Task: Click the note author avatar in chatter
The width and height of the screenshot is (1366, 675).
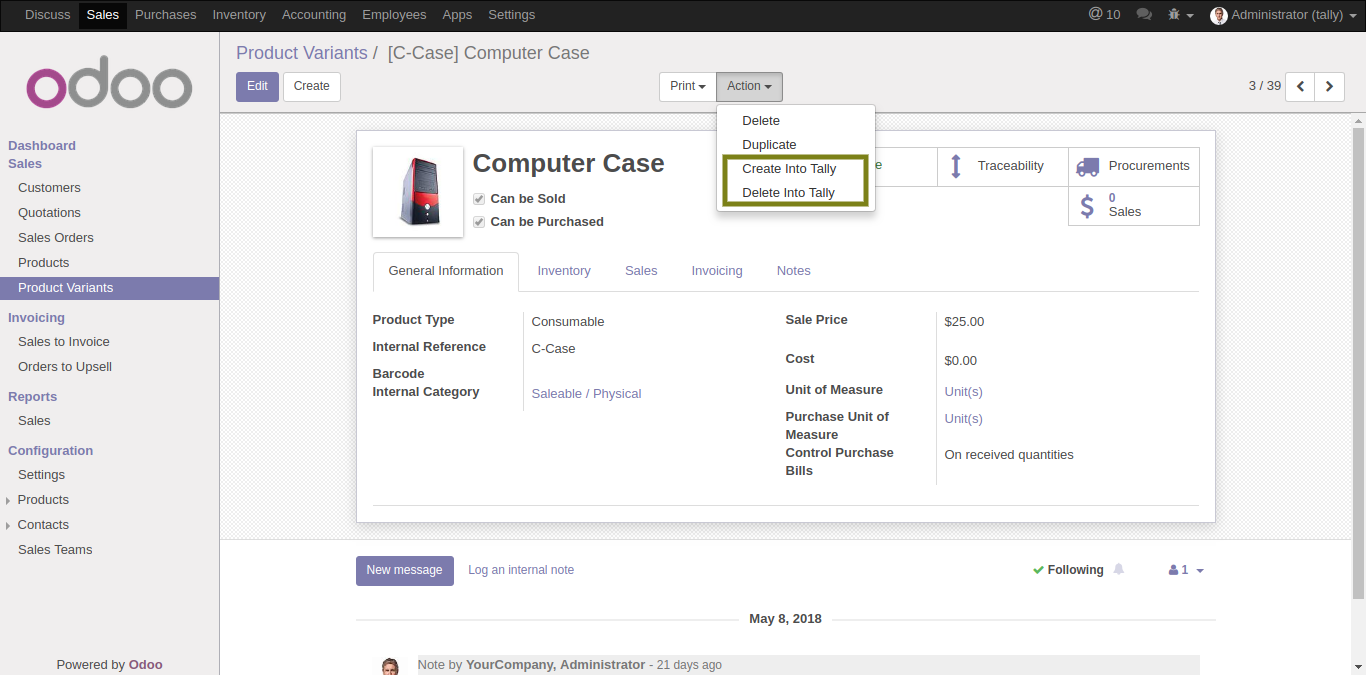Action: point(390,667)
